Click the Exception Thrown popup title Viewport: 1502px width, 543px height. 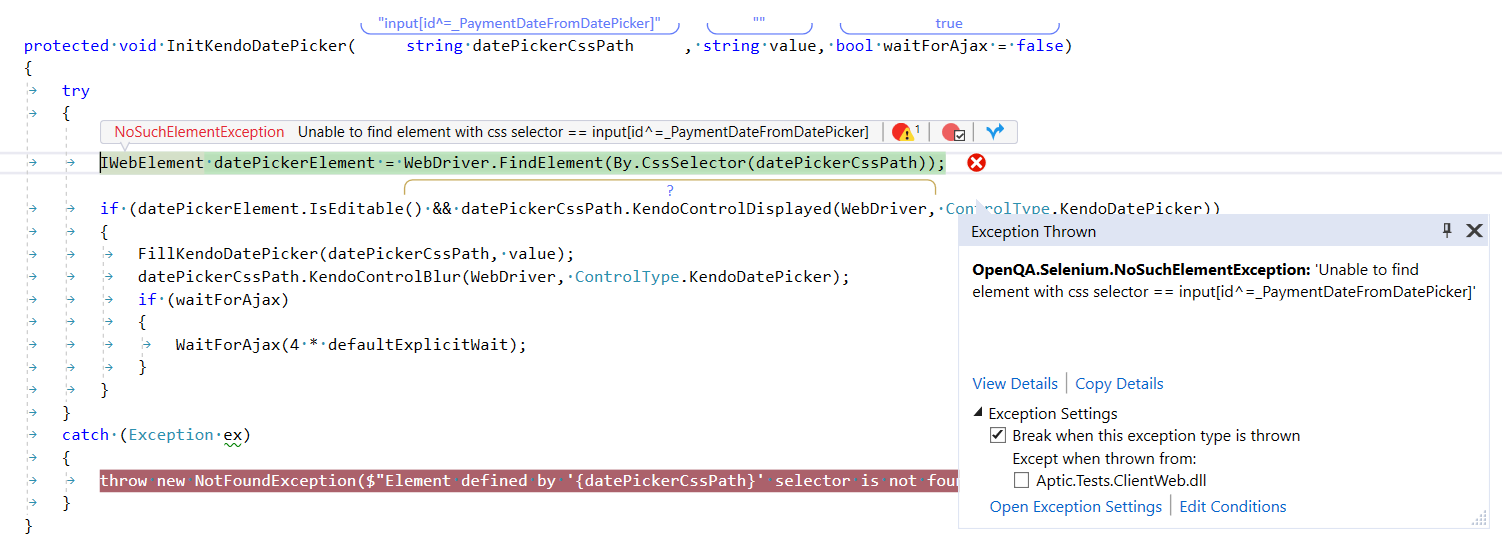click(x=1034, y=231)
